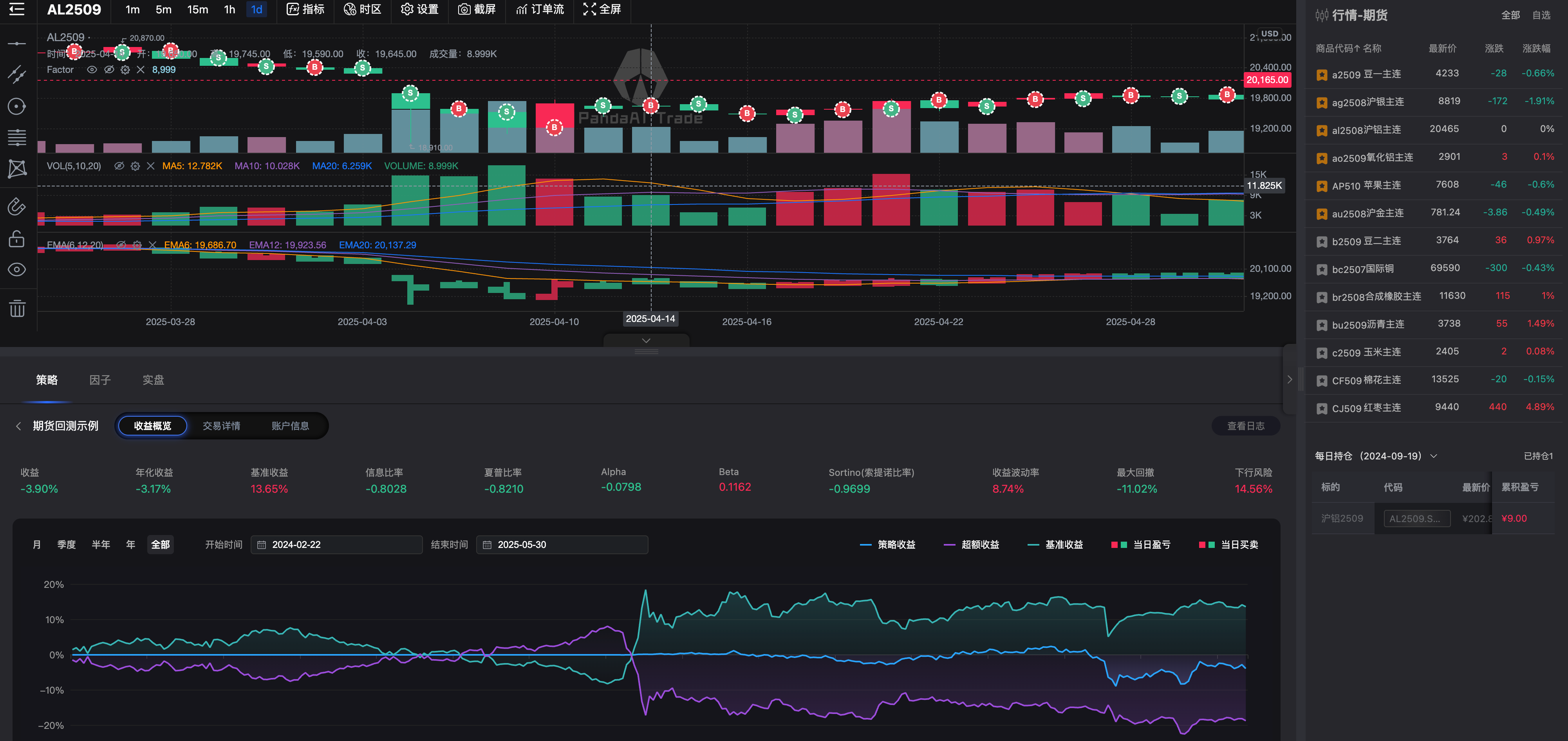Activate the magnet snap mode icon
1568x741 pixels.
point(16,207)
